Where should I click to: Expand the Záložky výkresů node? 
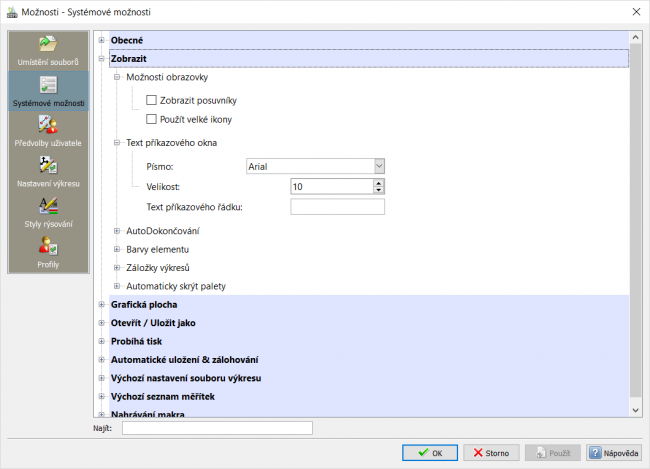point(117,268)
